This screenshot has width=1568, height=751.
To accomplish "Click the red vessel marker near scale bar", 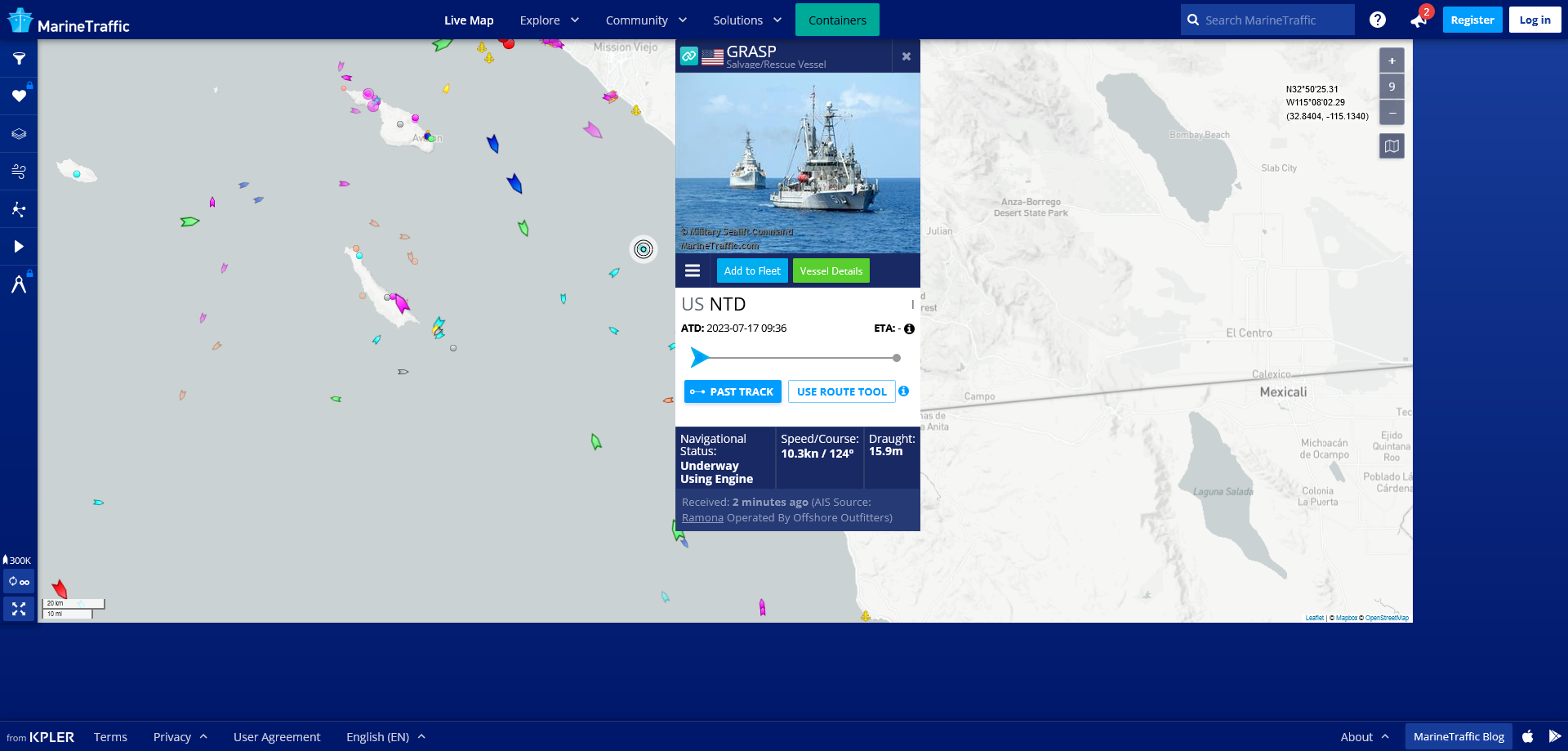I will pos(60,588).
